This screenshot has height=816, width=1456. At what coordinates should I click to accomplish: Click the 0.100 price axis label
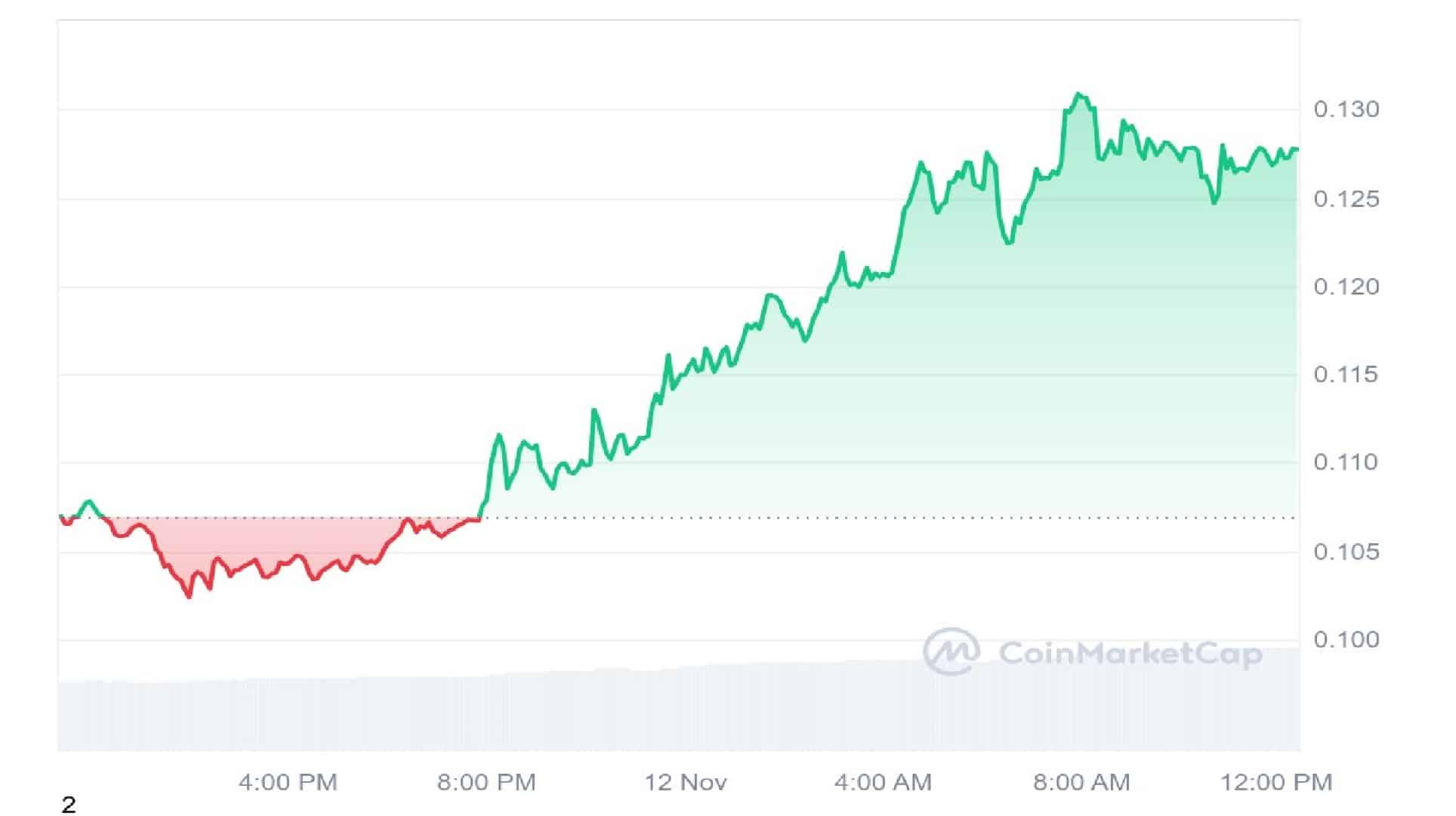[x=1346, y=640]
